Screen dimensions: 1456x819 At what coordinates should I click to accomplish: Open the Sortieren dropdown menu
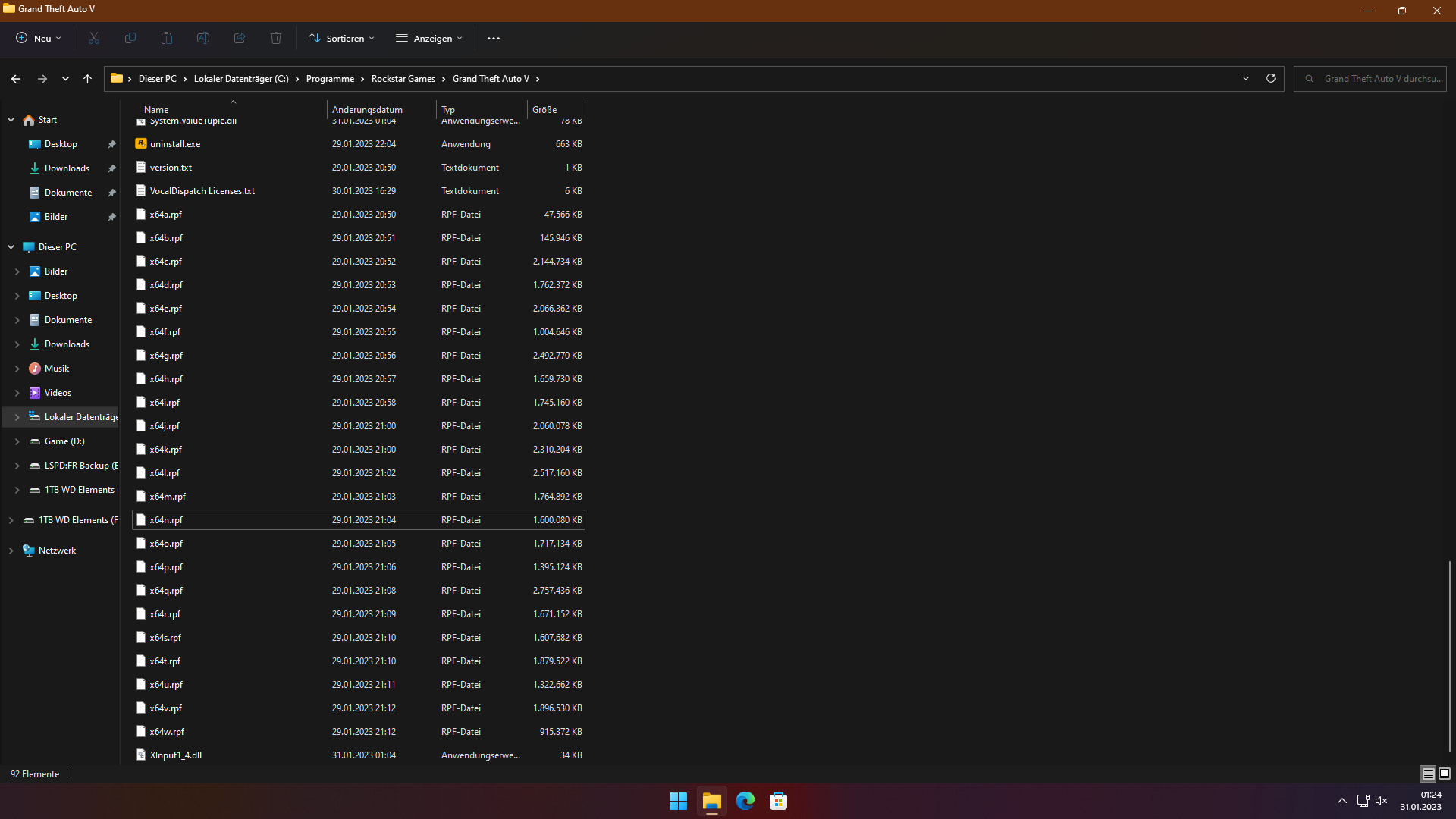click(x=341, y=38)
